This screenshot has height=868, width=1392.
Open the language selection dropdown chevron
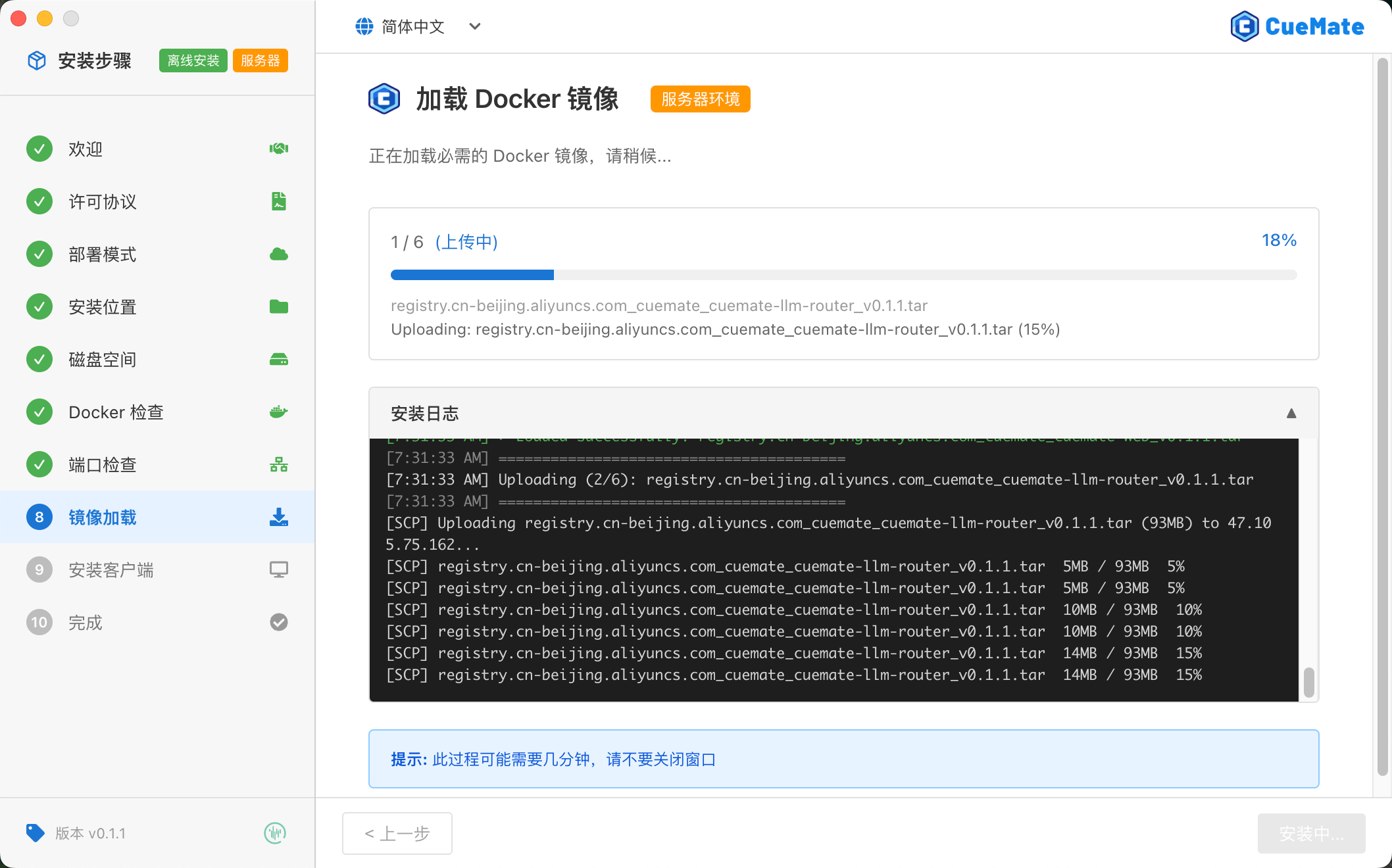(x=474, y=27)
